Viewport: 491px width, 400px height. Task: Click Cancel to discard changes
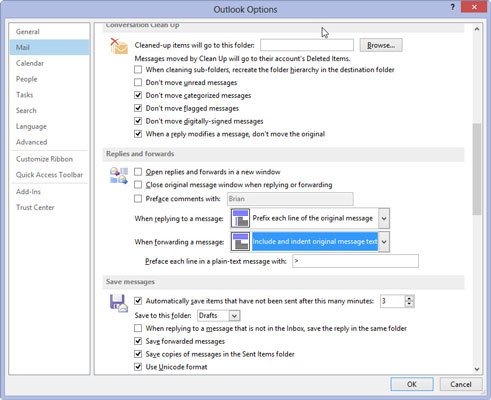pos(461,384)
